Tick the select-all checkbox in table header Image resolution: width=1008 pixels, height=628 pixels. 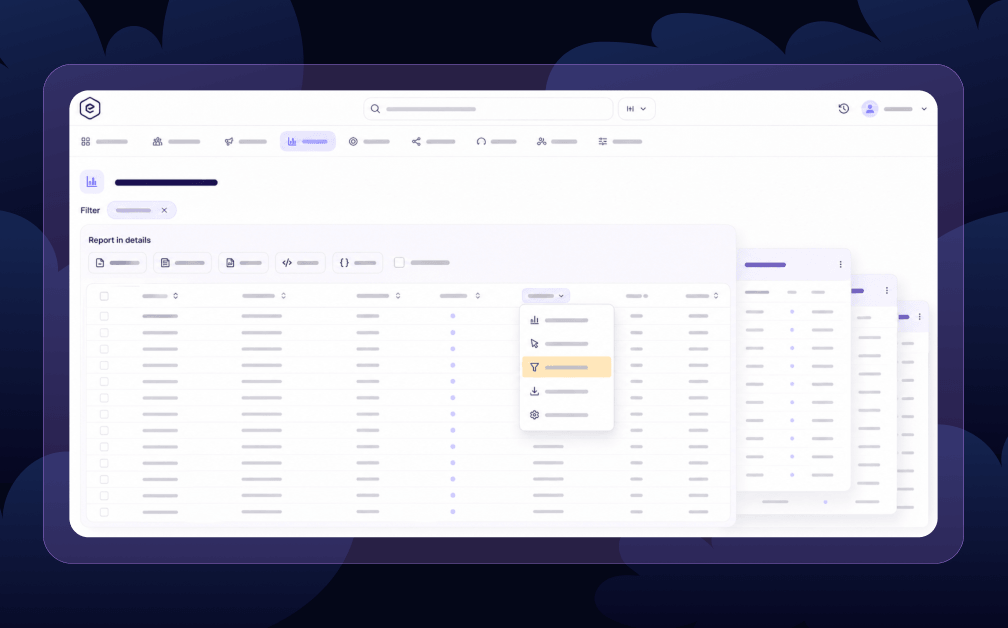[x=104, y=296]
